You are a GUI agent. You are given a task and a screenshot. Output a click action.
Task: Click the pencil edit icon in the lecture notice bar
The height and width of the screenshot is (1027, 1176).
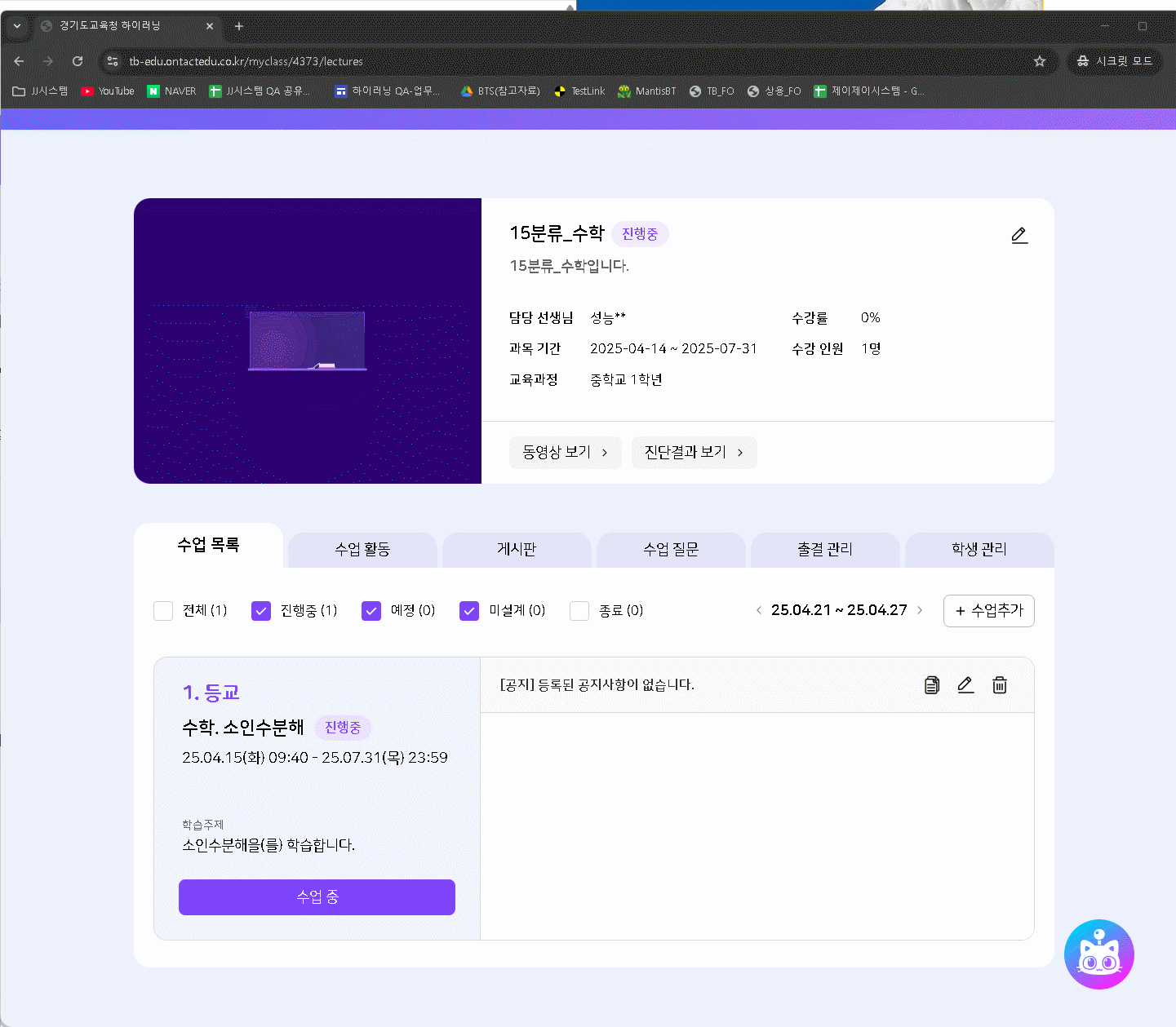(x=965, y=685)
